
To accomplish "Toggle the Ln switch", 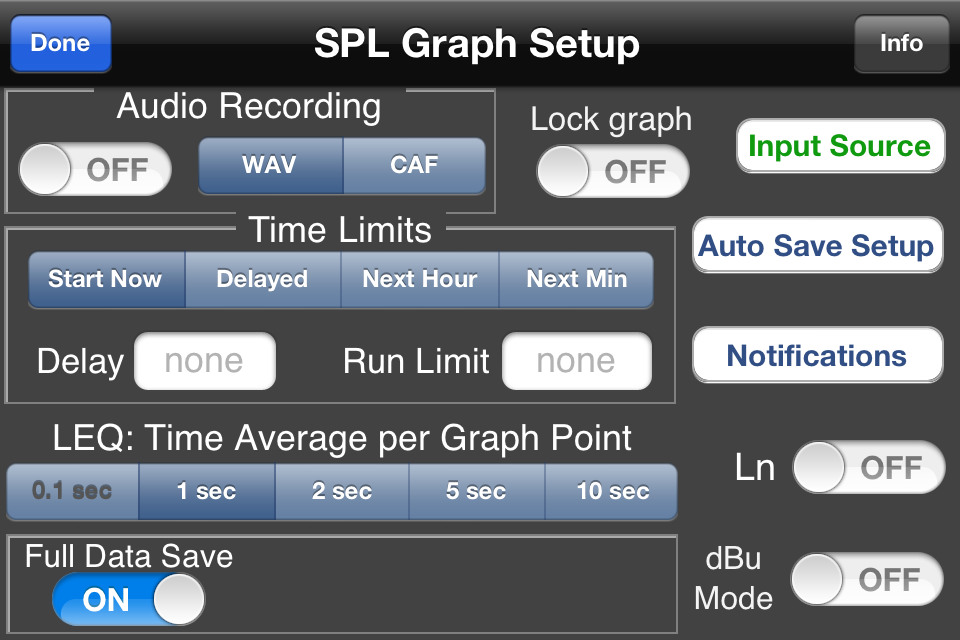I will click(869, 467).
